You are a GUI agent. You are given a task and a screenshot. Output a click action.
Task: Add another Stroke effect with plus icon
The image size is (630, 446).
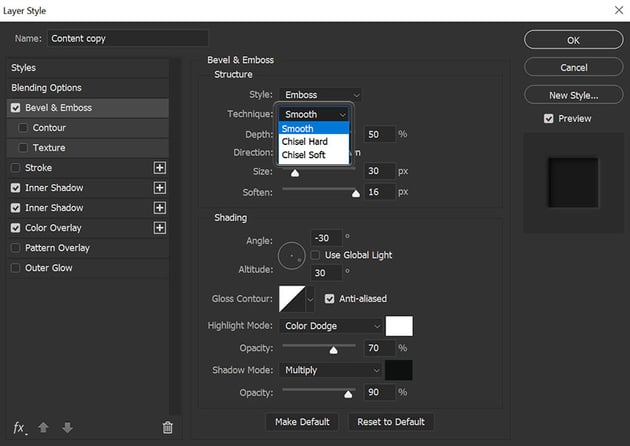[160, 168]
